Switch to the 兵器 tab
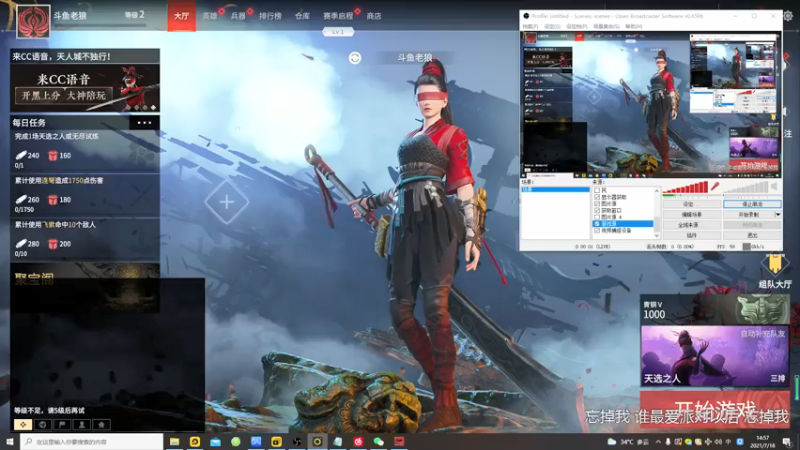This screenshot has width=800, height=450. [x=238, y=16]
